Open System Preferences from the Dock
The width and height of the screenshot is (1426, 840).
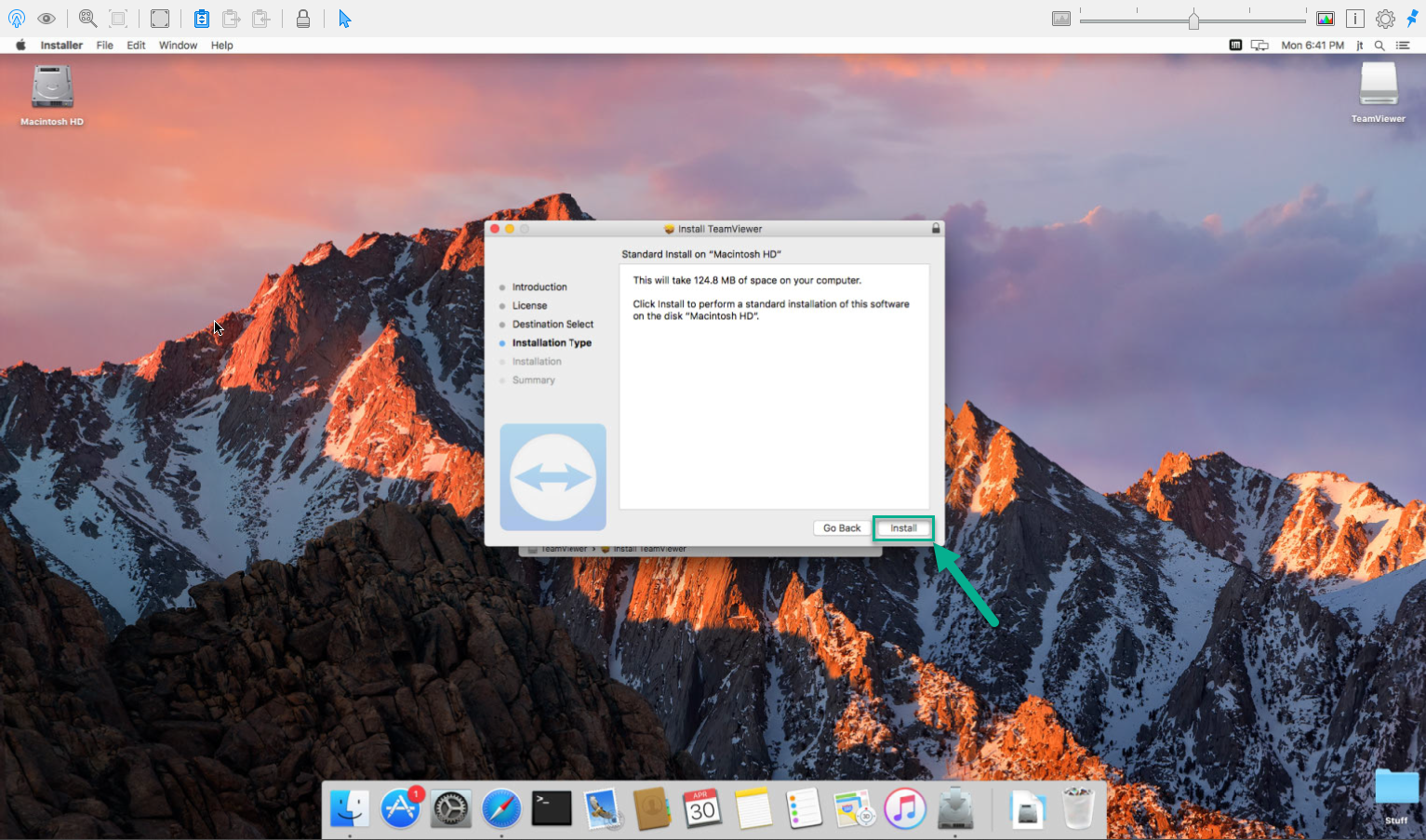click(451, 809)
